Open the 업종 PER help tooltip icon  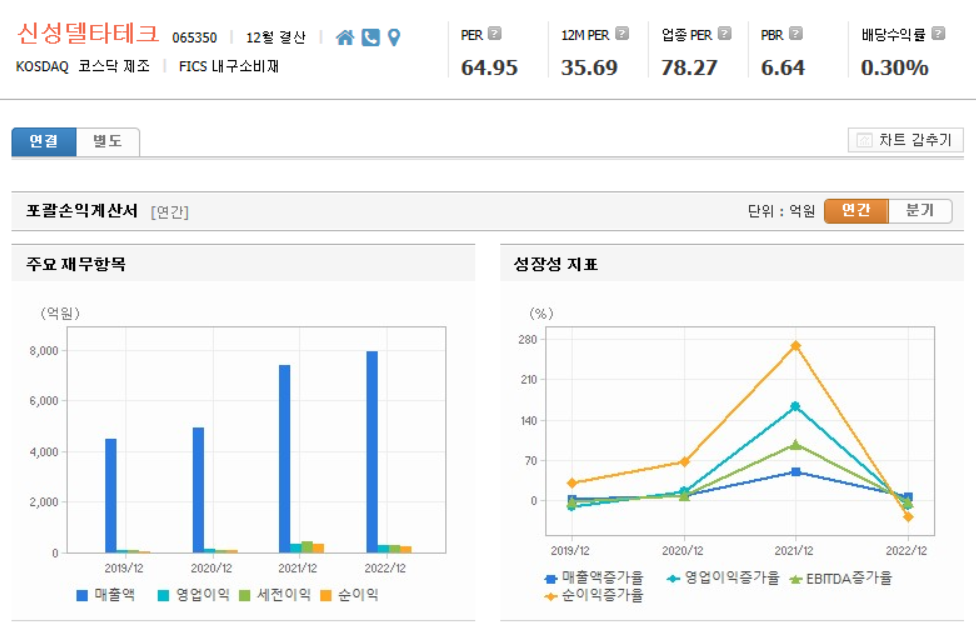click(723, 31)
